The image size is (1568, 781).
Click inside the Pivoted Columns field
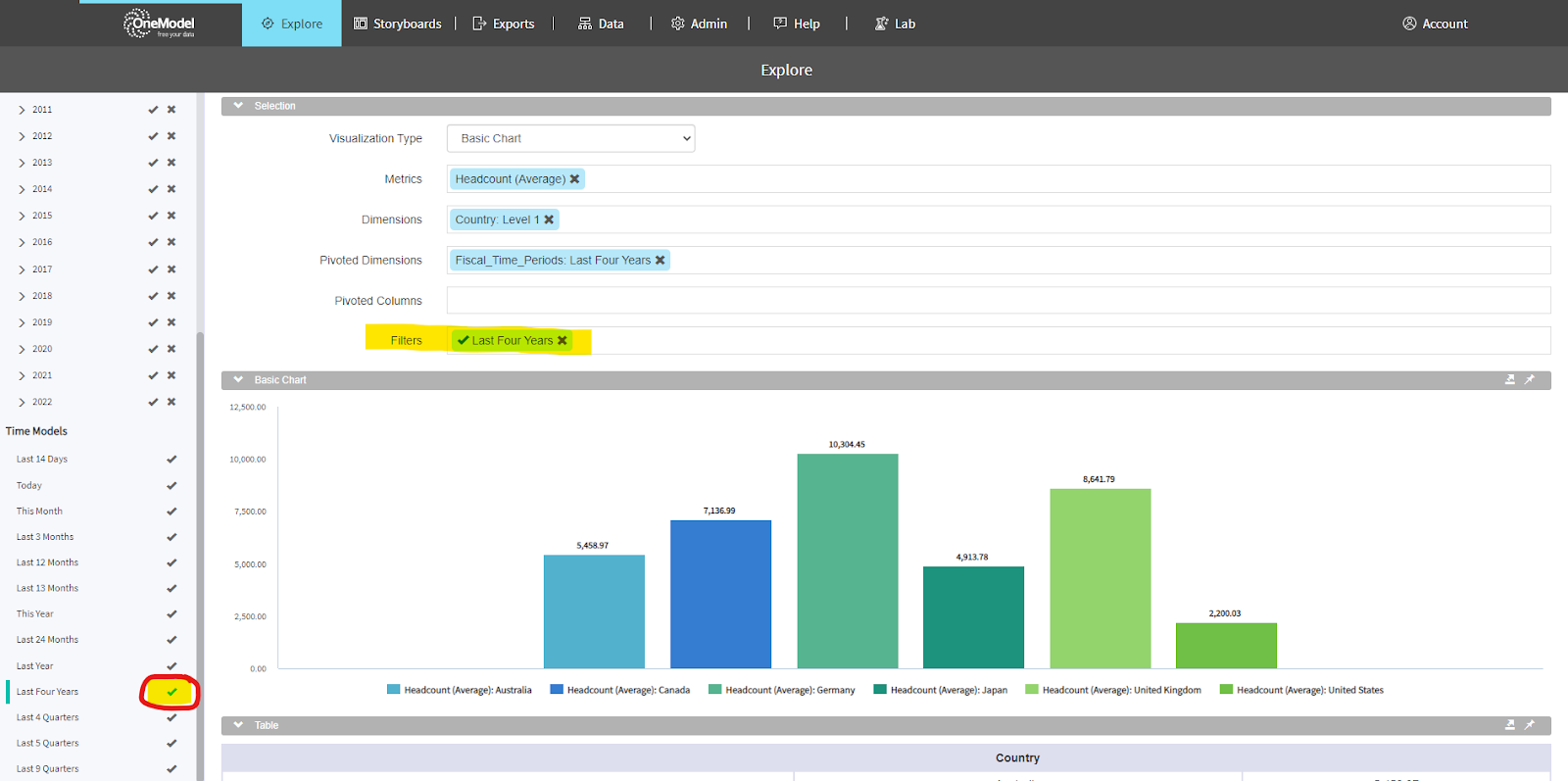pyautogui.click(x=998, y=301)
